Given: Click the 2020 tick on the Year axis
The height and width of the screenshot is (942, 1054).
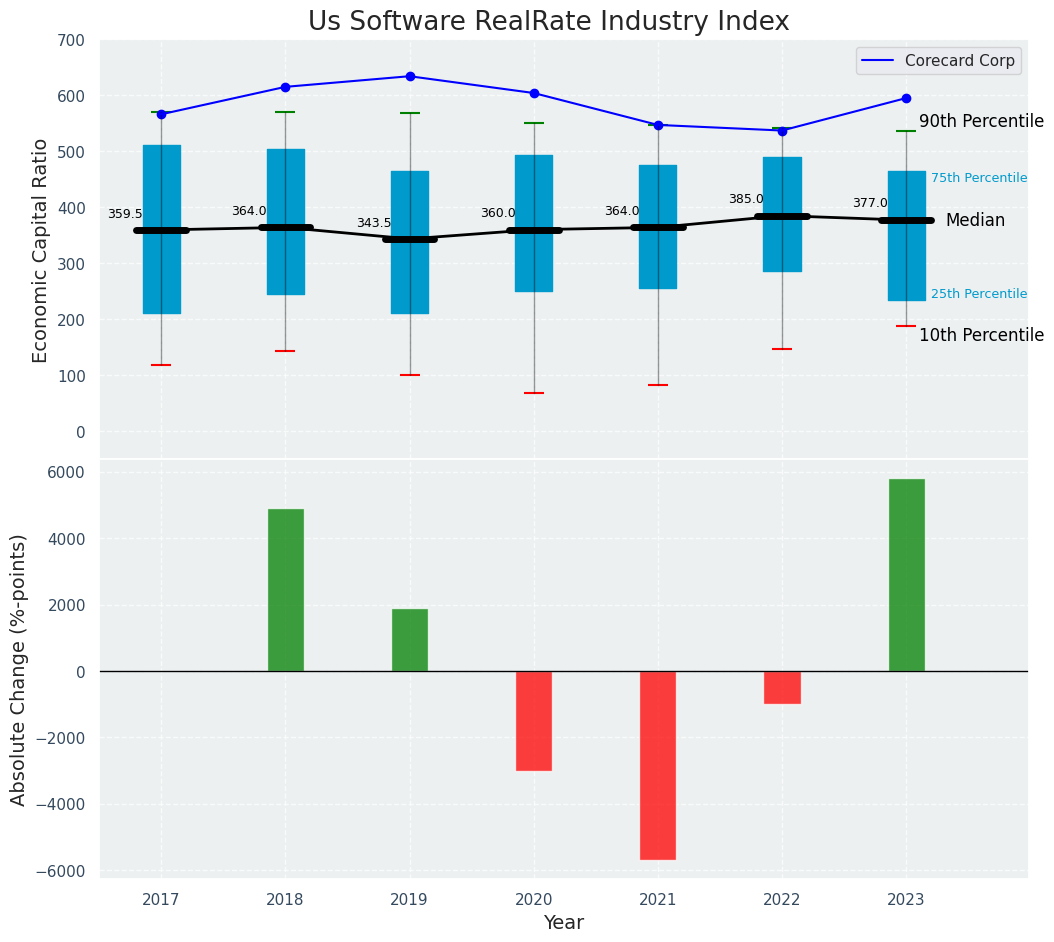Looking at the screenshot, I should [x=534, y=900].
